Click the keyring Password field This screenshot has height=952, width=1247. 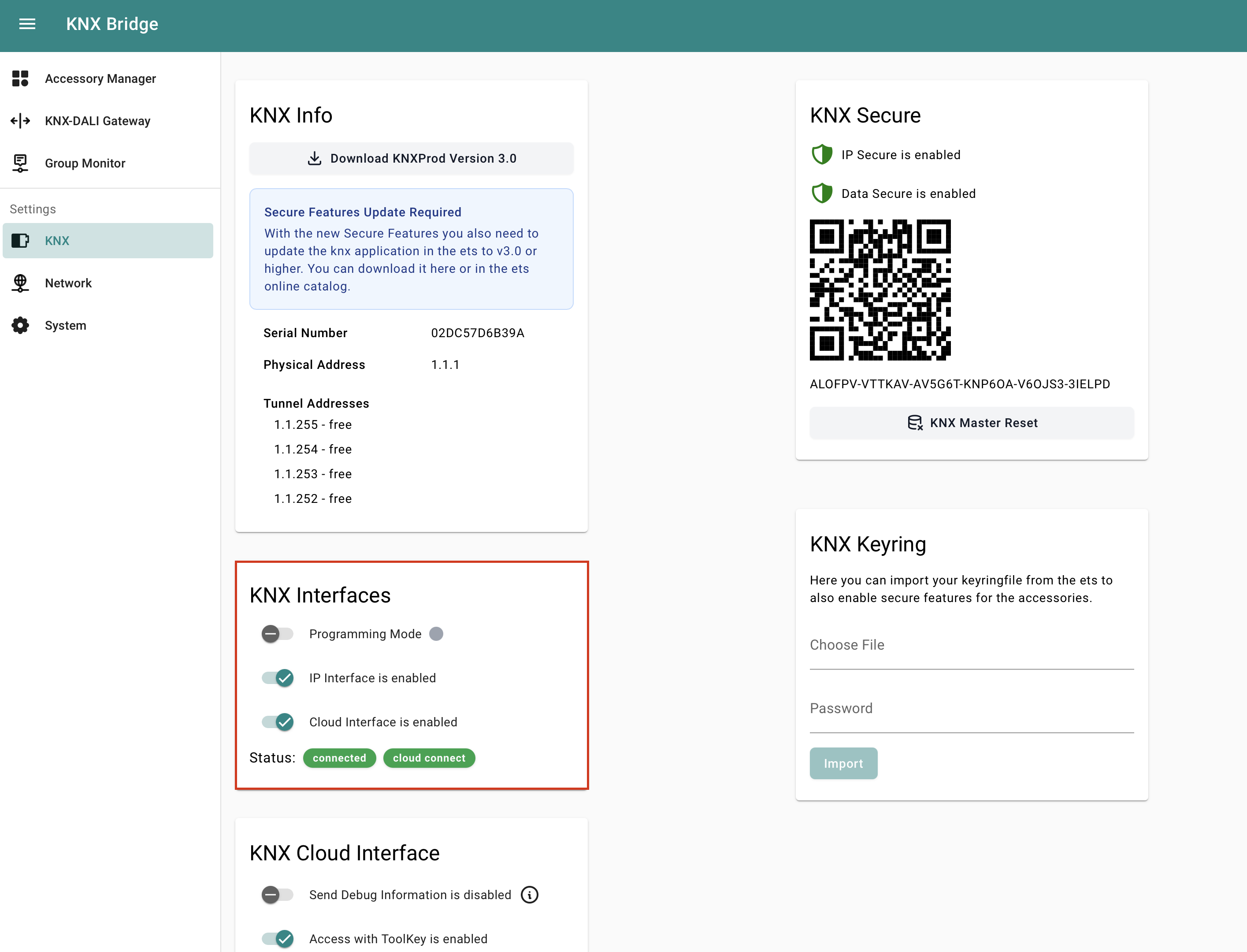click(x=972, y=709)
